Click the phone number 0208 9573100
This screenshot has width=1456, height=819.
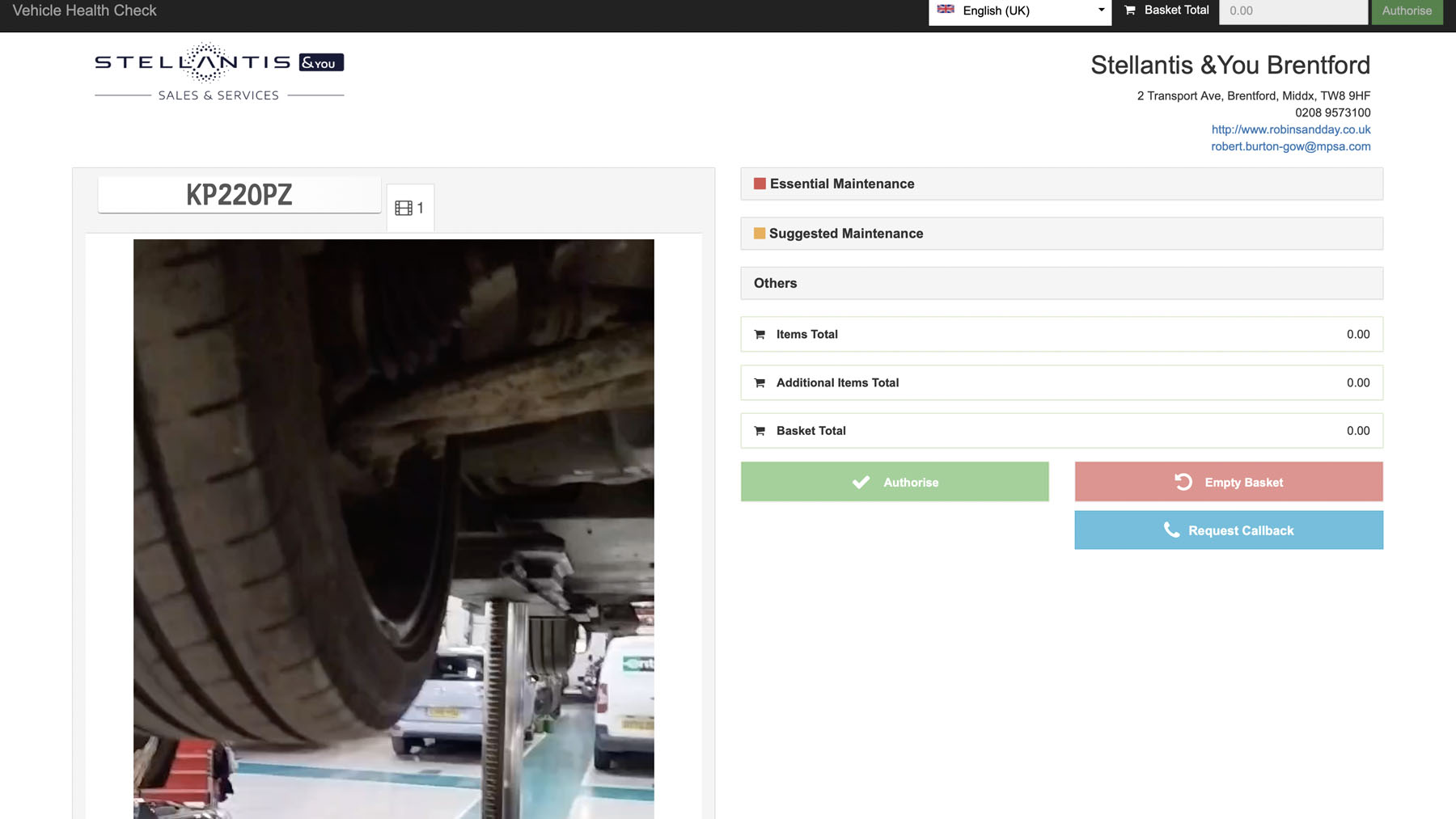(1332, 112)
